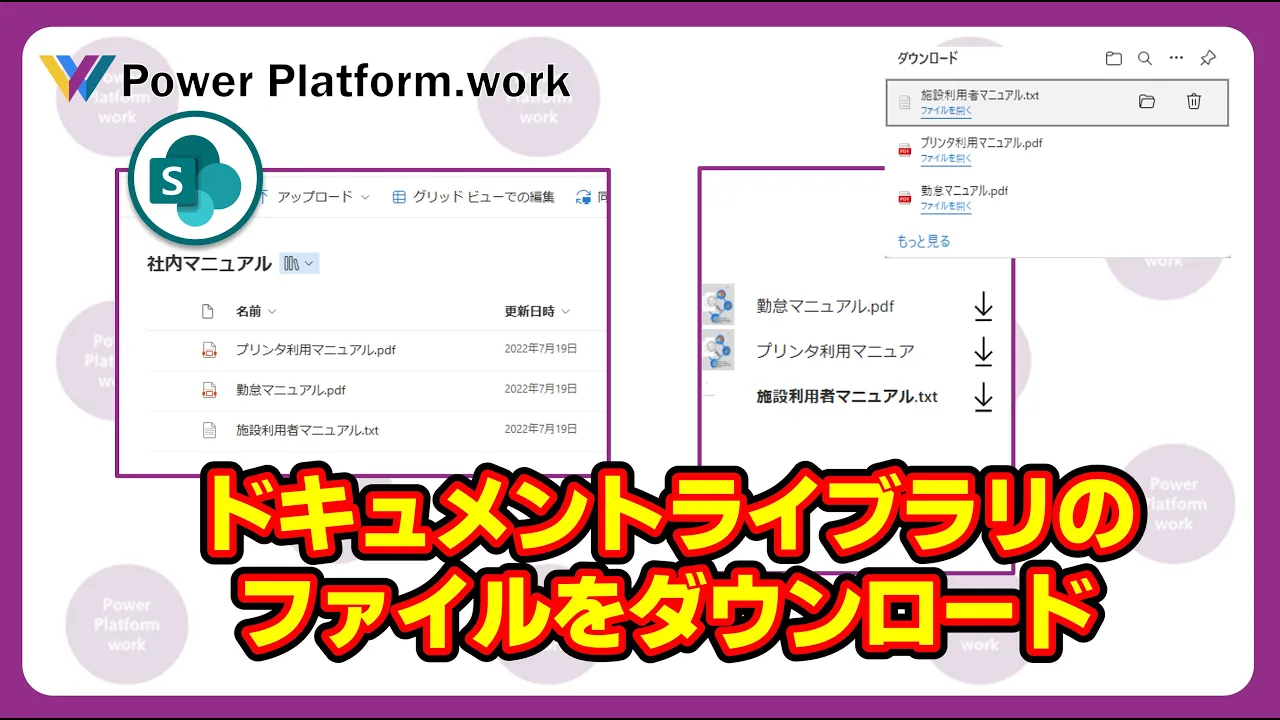Click PDF icon of 勤怠マニュアル.pdf download
1280x720 pixels.
pos(905,198)
